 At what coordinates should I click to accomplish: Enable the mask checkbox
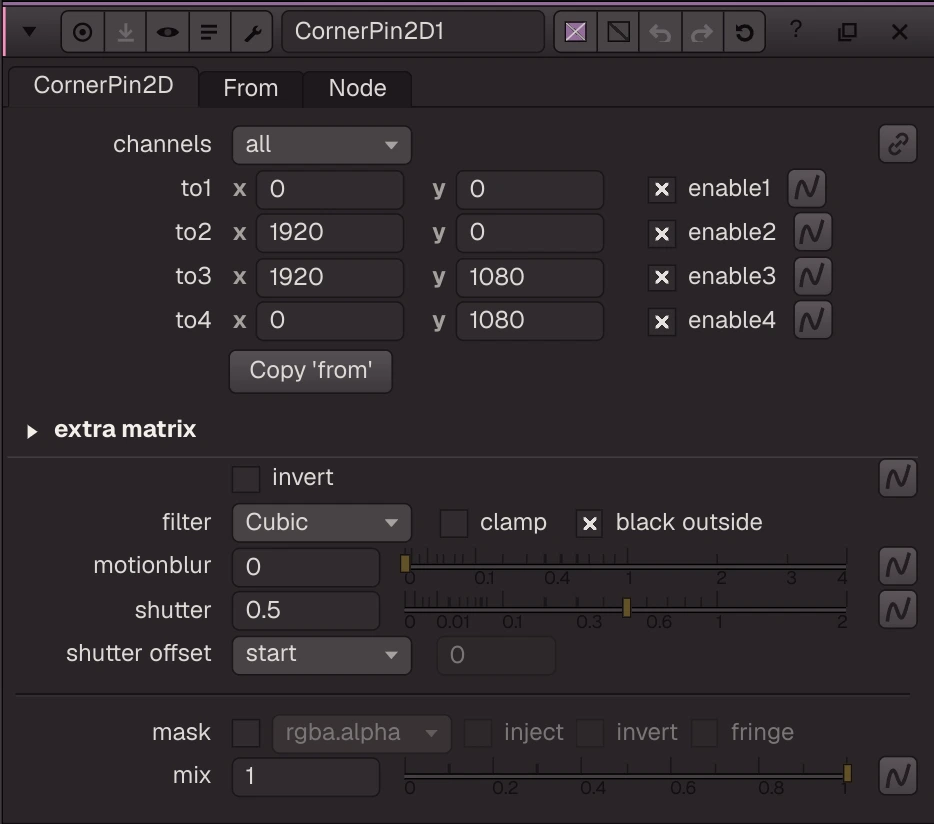246,733
